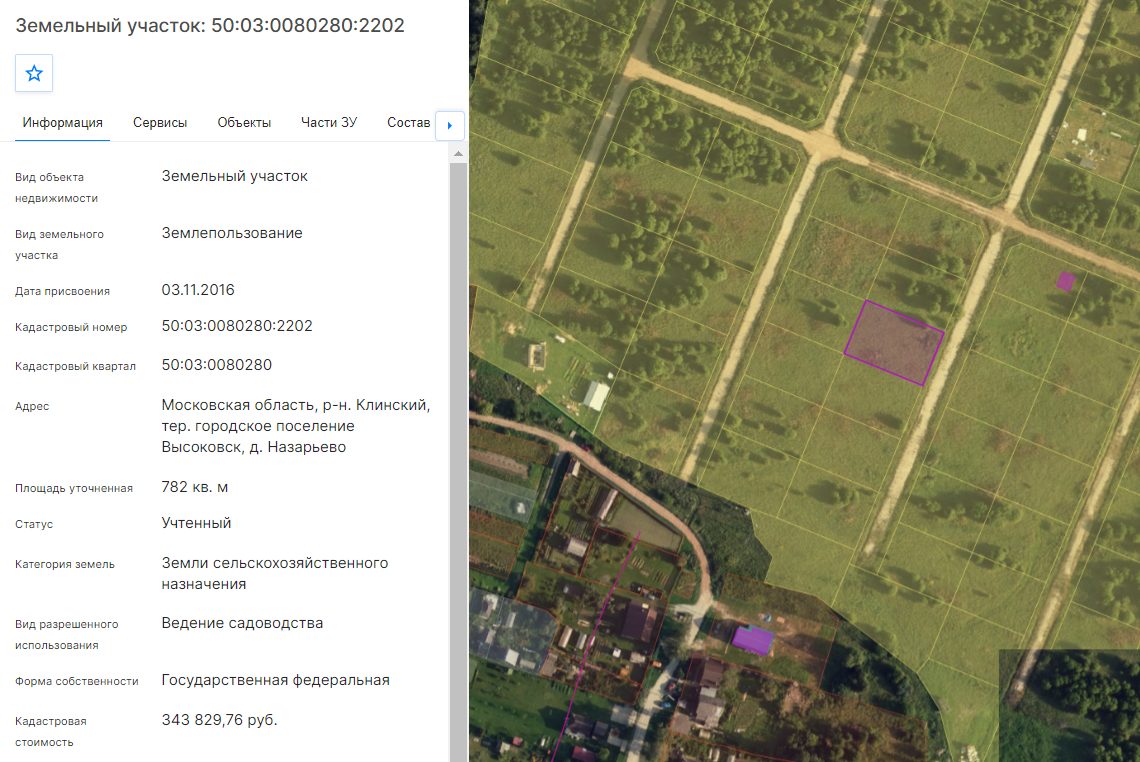The height and width of the screenshot is (762, 1140).
Task: Click the Вид объекта недвижимости value Земельный участок
Action: point(235,177)
